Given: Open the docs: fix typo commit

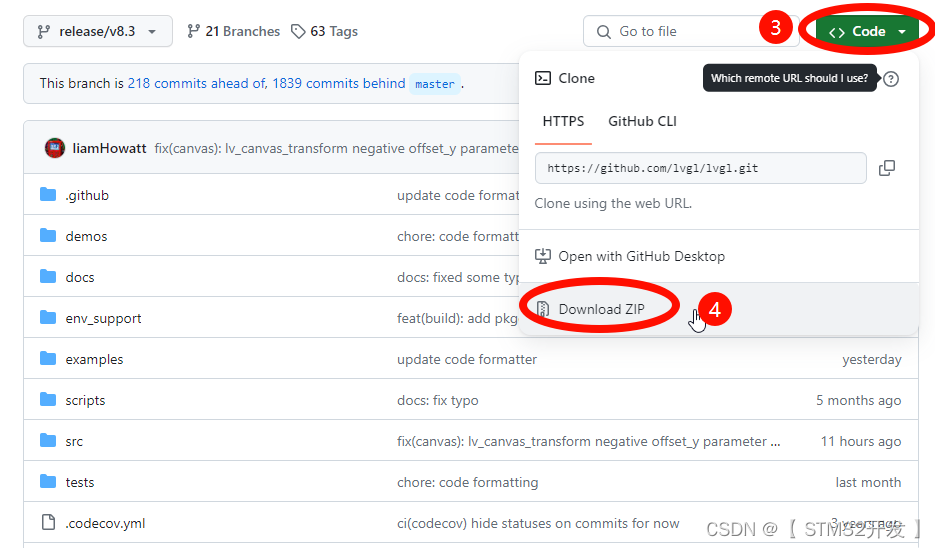Looking at the screenshot, I should [438, 401].
